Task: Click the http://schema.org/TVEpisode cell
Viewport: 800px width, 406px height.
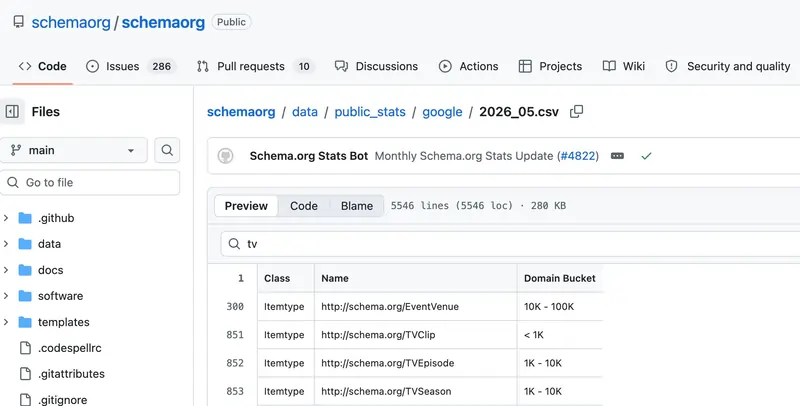Action: tap(415, 363)
